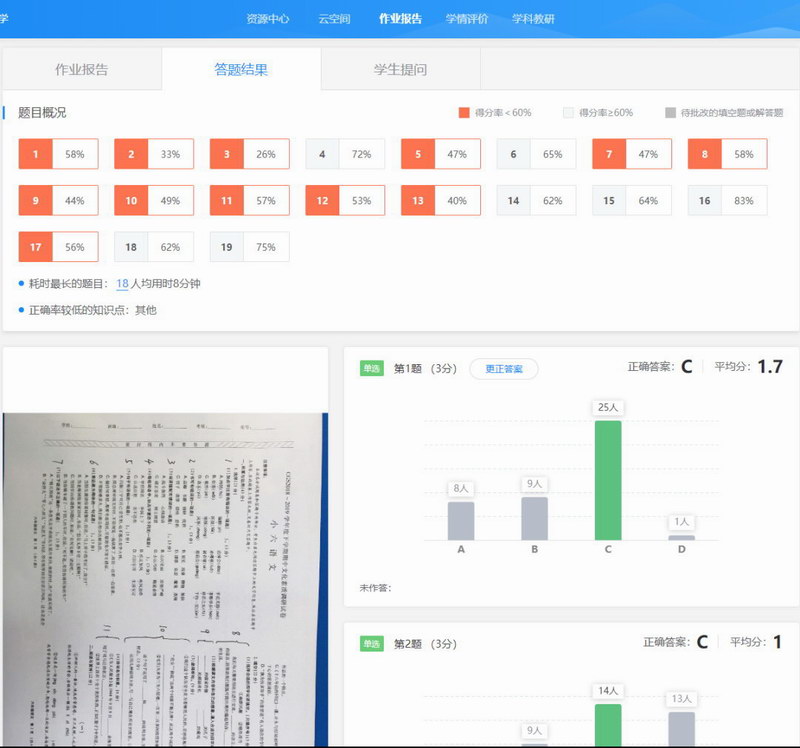Select 学科教研 in the top navigation
The image size is (800, 748).
click(533, 18)
